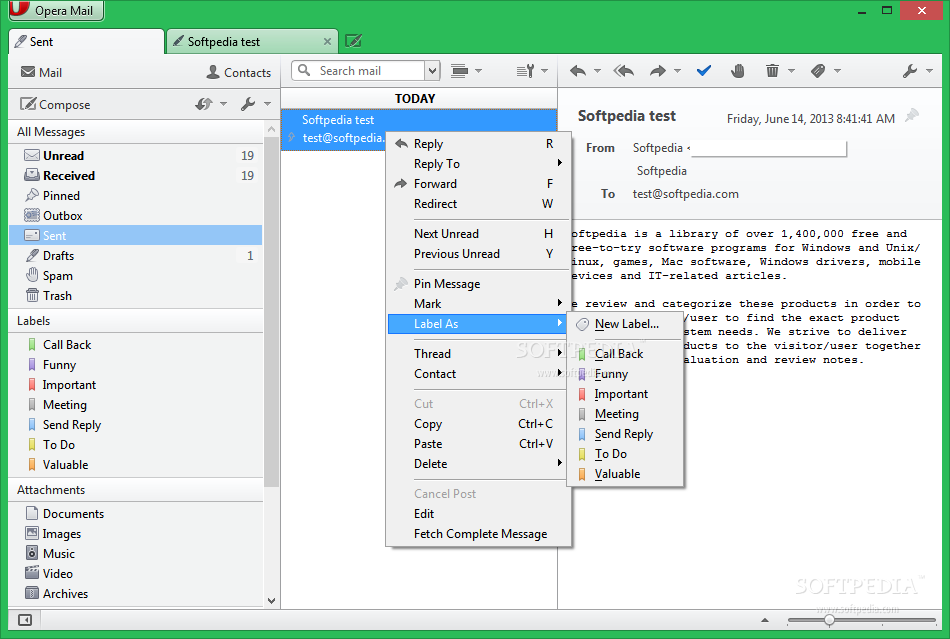Close the Softpedia test tab
The image size is (950, 639).
tap(327, 41)
